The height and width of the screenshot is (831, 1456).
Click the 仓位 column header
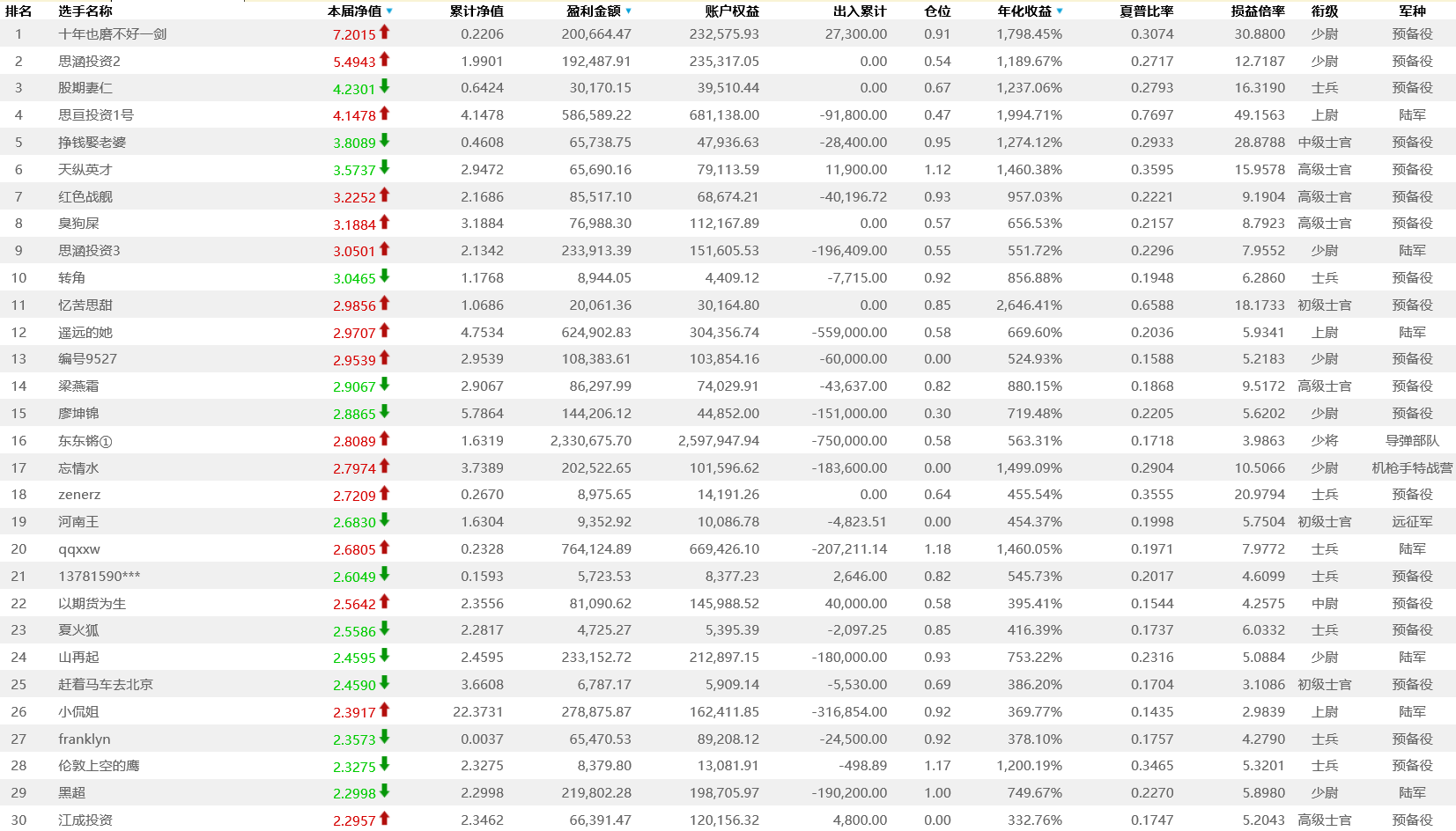[x=937, y=11]
